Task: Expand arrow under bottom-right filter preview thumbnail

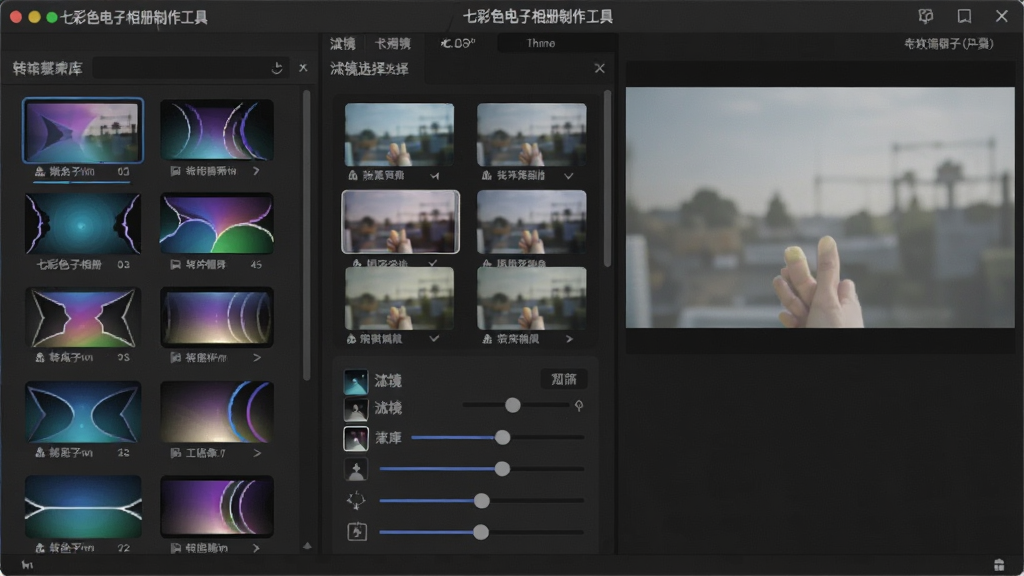Action: (569, 339)
